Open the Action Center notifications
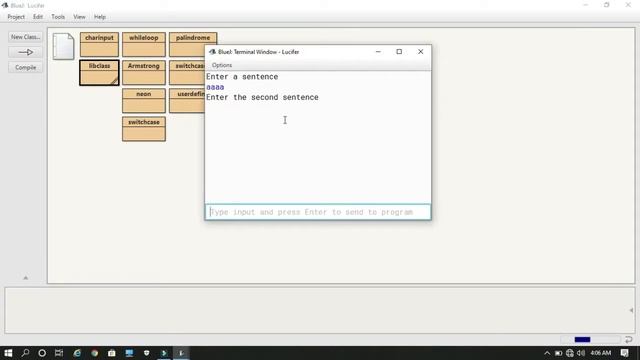The height and width of the screenshot is (360, 640). [624, 353]
